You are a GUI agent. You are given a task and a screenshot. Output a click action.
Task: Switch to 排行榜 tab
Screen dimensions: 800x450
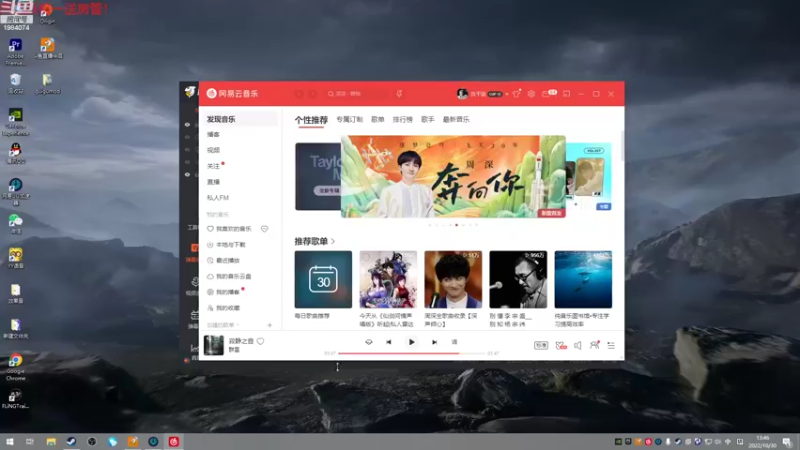[x=403, y=119]
